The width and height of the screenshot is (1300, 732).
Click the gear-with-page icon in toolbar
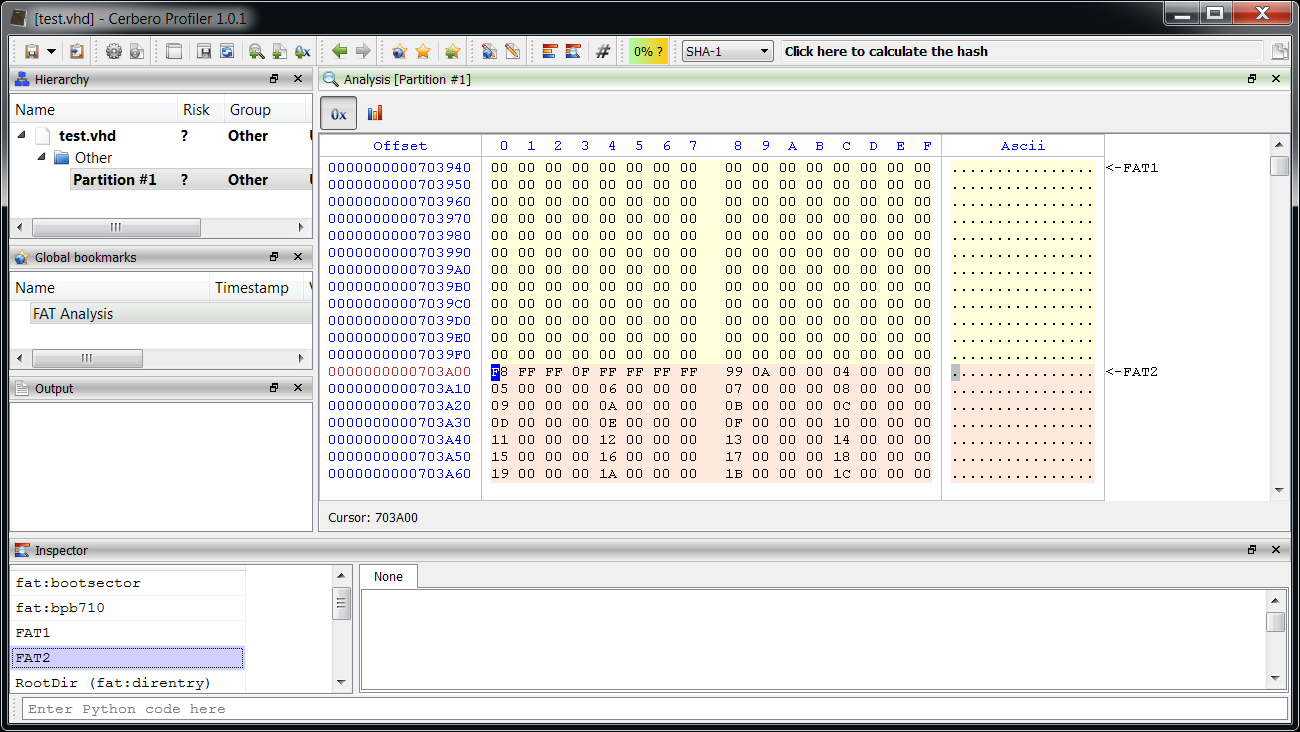coord(137,51)
